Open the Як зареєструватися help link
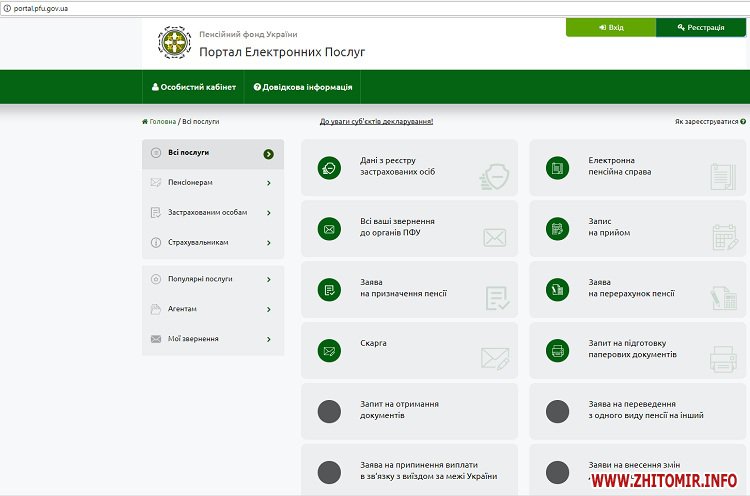 (x=709, y=122)
